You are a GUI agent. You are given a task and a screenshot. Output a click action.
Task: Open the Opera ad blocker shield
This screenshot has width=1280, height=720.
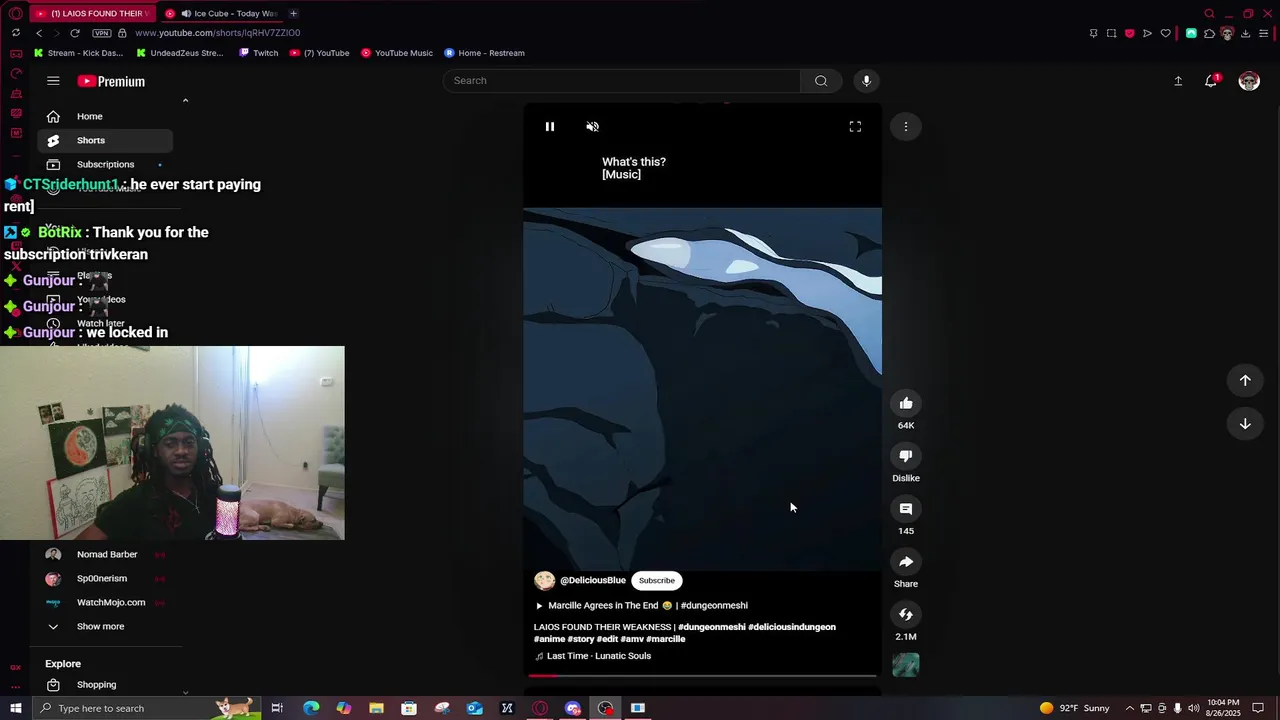(x=1129, y=33)
